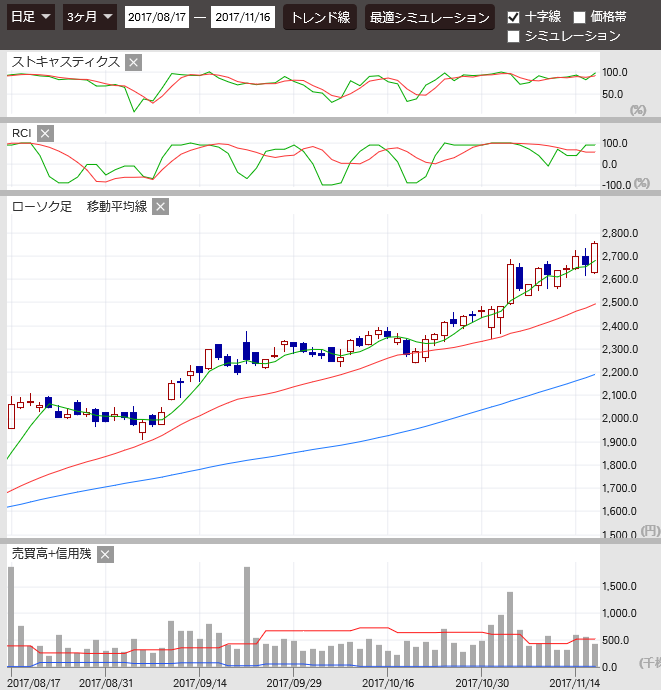Edit the end date field 2017/11/16

pyautogui.click(x=243, y=17)
